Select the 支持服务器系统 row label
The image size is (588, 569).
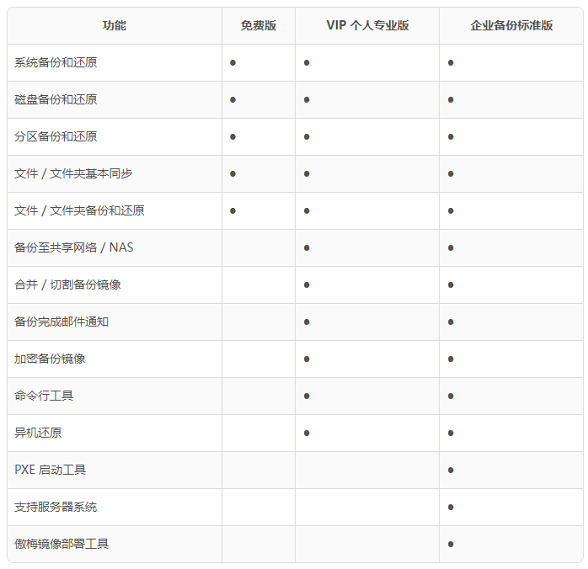pyautogui.click(x=56, y=507)
